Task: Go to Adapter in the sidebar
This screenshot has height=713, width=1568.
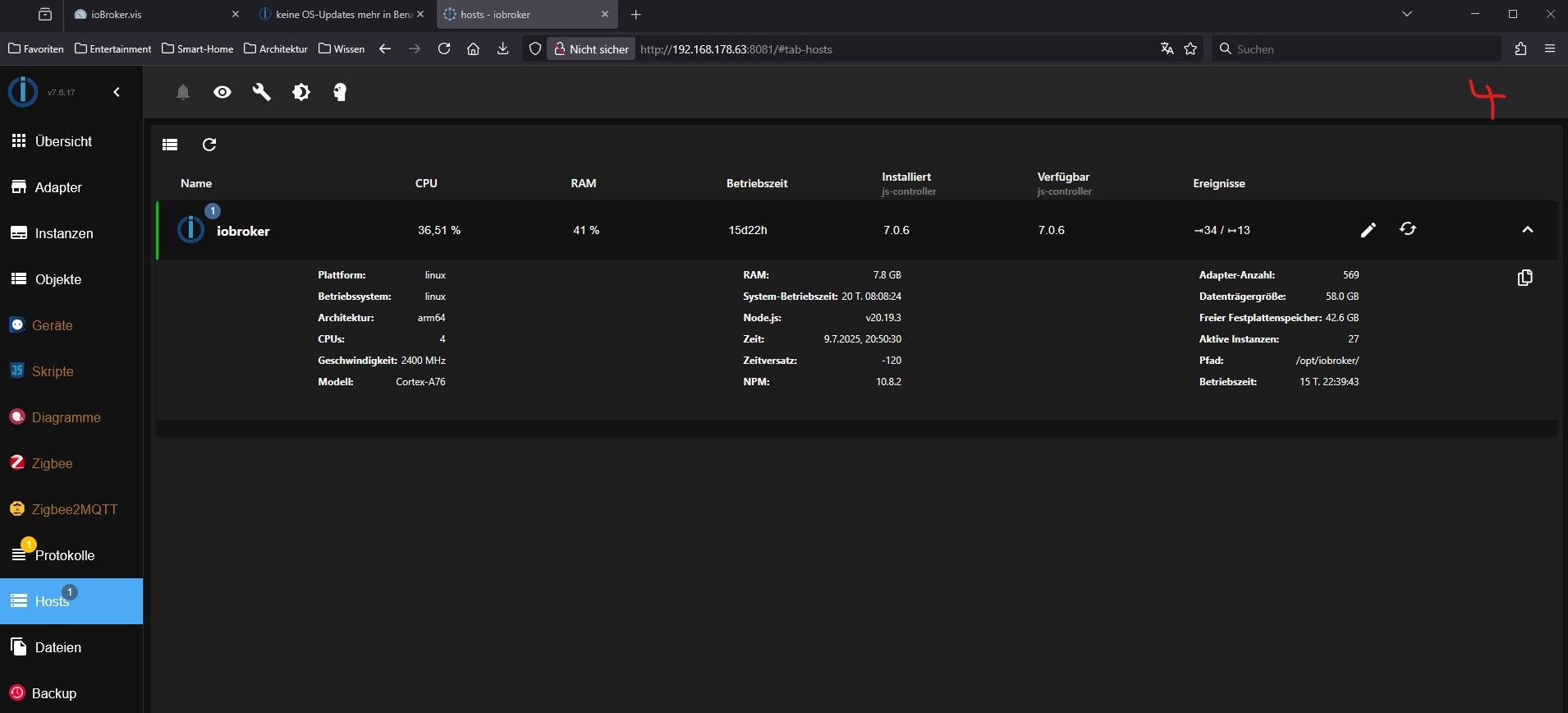Action: (71, 187)
